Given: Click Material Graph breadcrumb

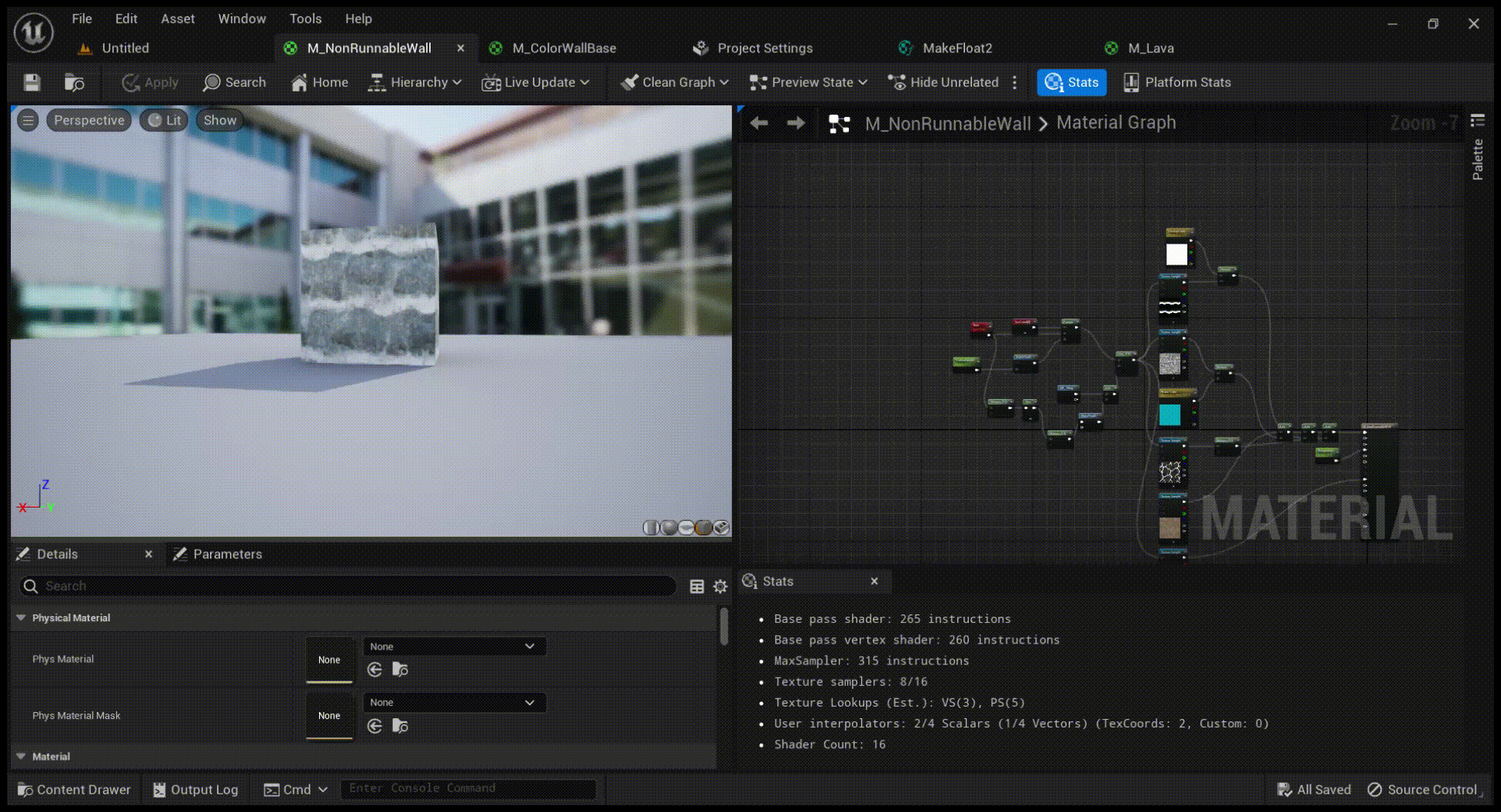Looking at the screenshot, I should pos(1116,123).
